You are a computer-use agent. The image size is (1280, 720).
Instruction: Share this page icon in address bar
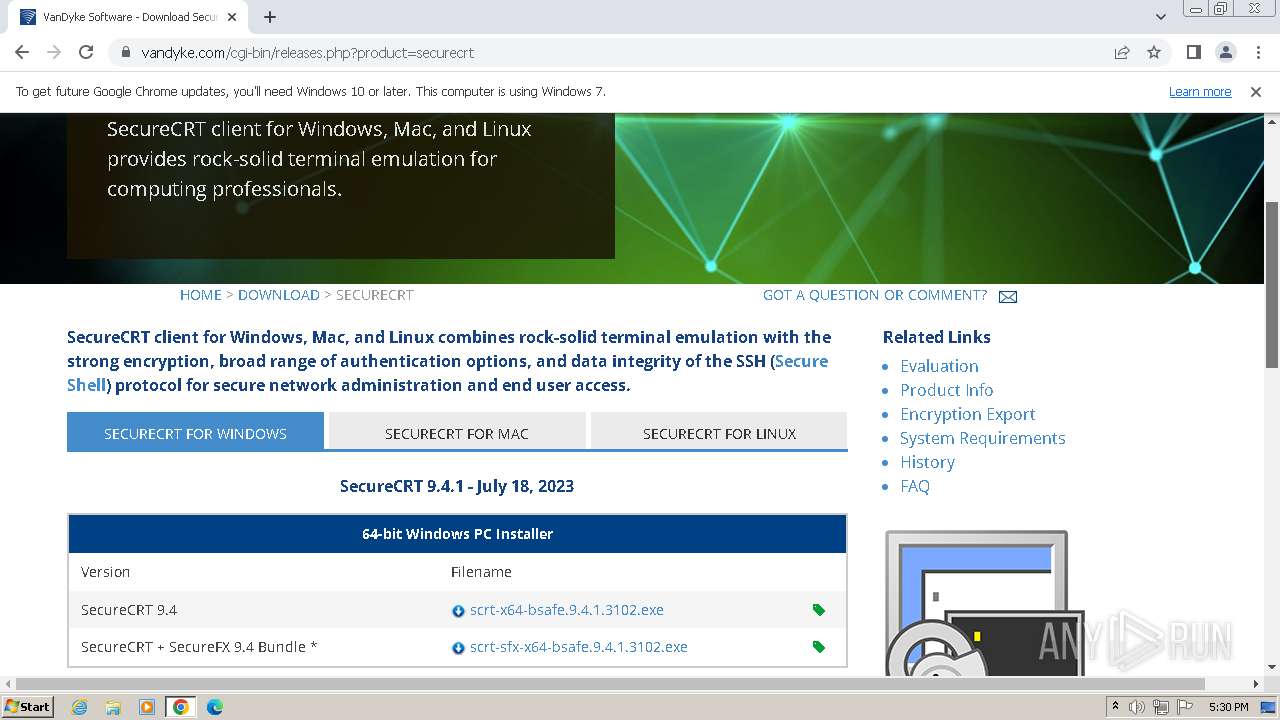(1122, 52)
